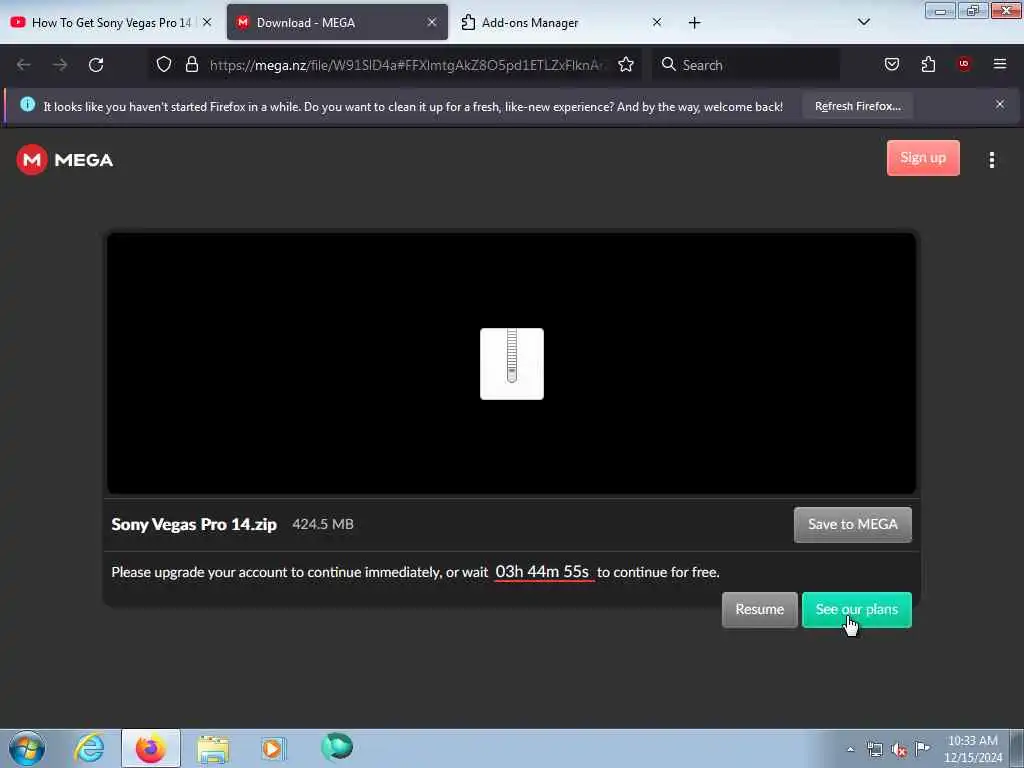
Task: Click See our plans button
Action: 856,609
